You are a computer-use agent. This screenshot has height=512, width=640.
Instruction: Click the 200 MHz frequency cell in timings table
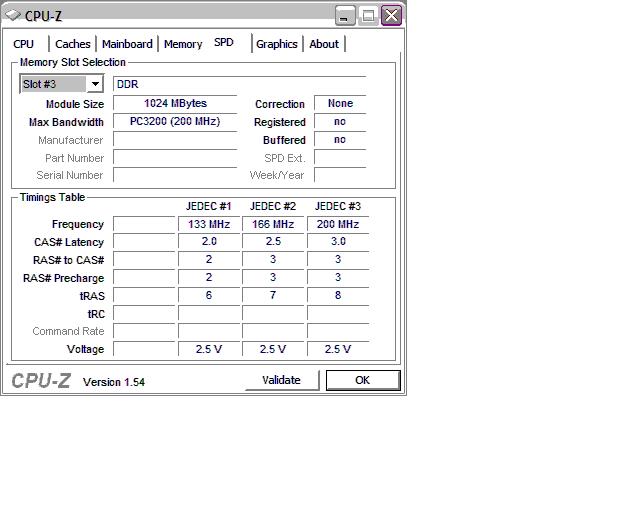338,224
